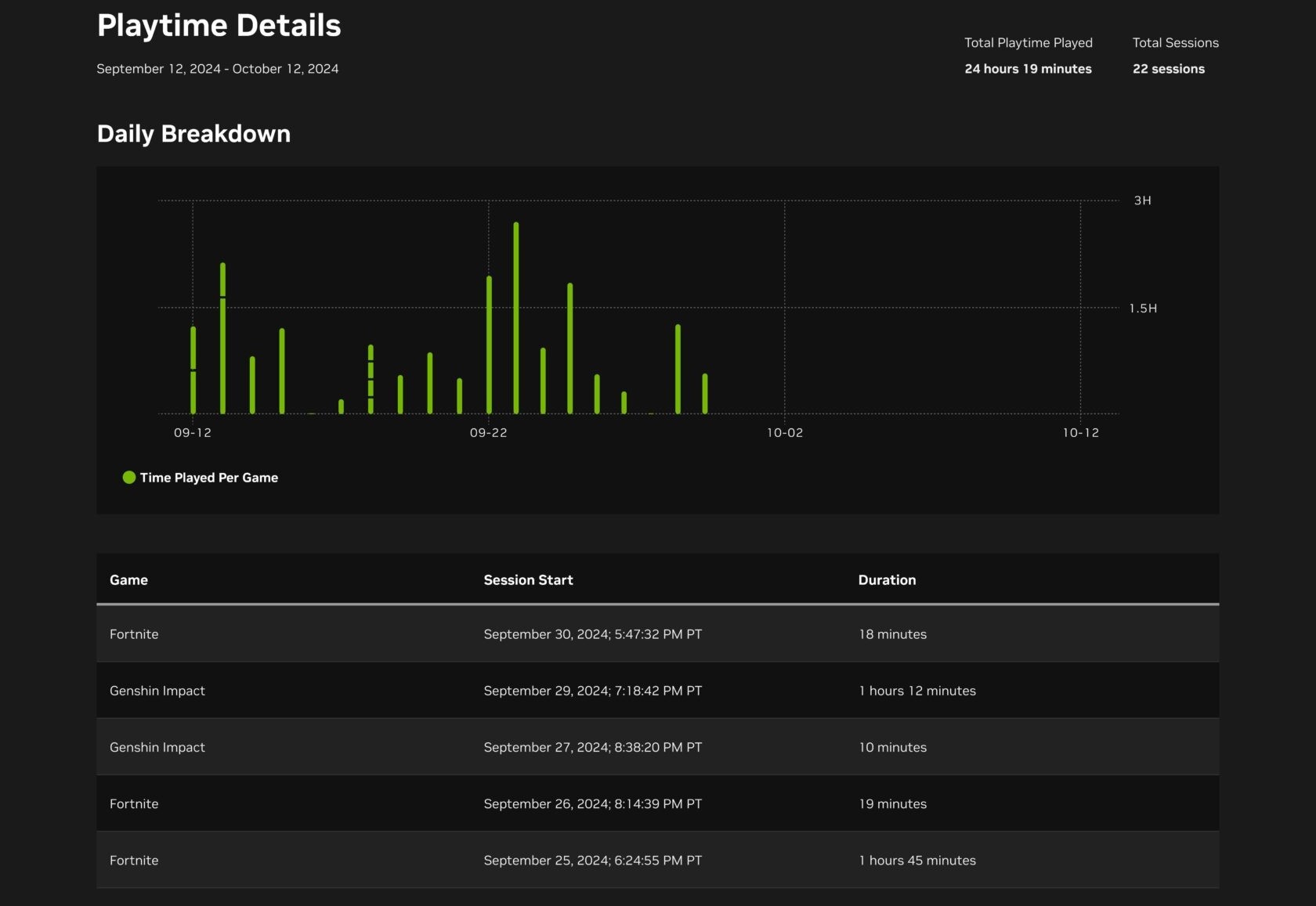Click the 09-22 x-axis label
This screenshot has height=906, width=1316.
tap(489, 433)
